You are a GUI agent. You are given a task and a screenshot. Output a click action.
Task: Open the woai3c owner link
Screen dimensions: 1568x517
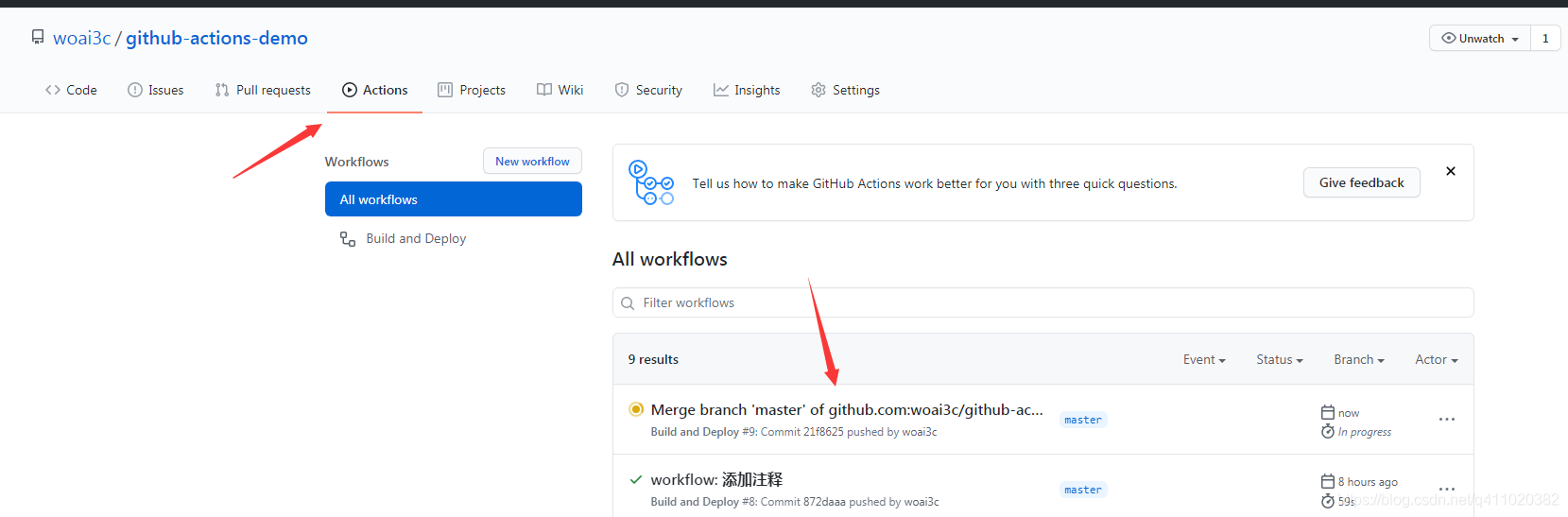pyautogui.click(x=82, y=38)
